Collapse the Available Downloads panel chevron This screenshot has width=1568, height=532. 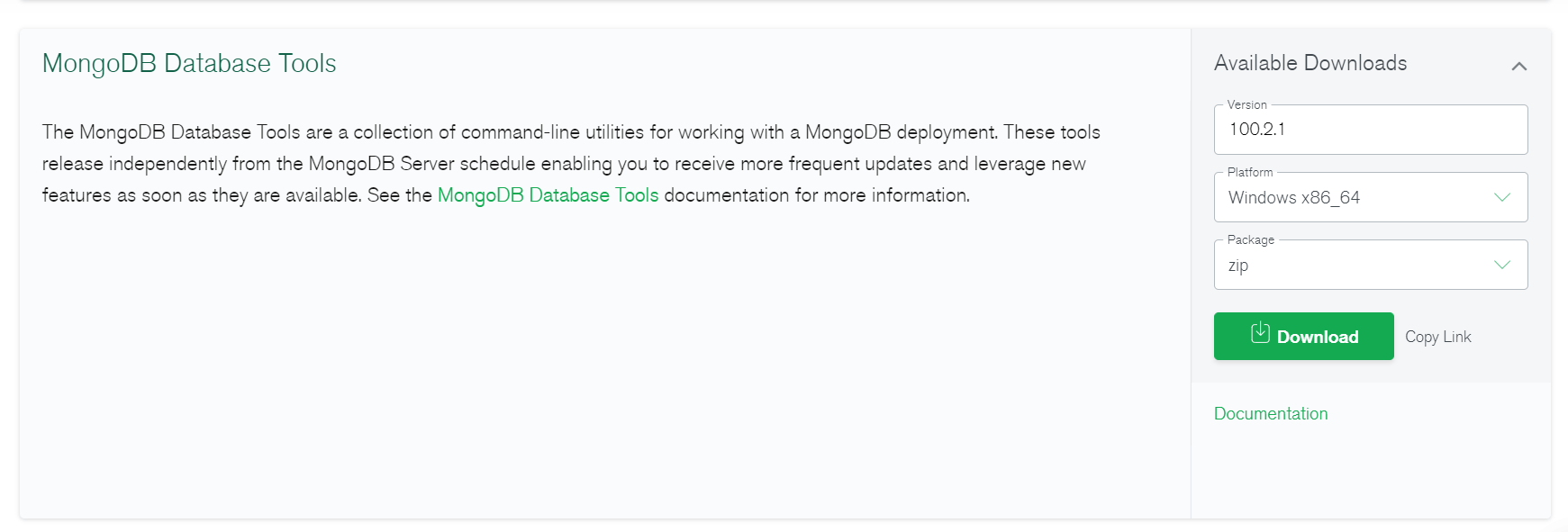[x=1518, y=66]
